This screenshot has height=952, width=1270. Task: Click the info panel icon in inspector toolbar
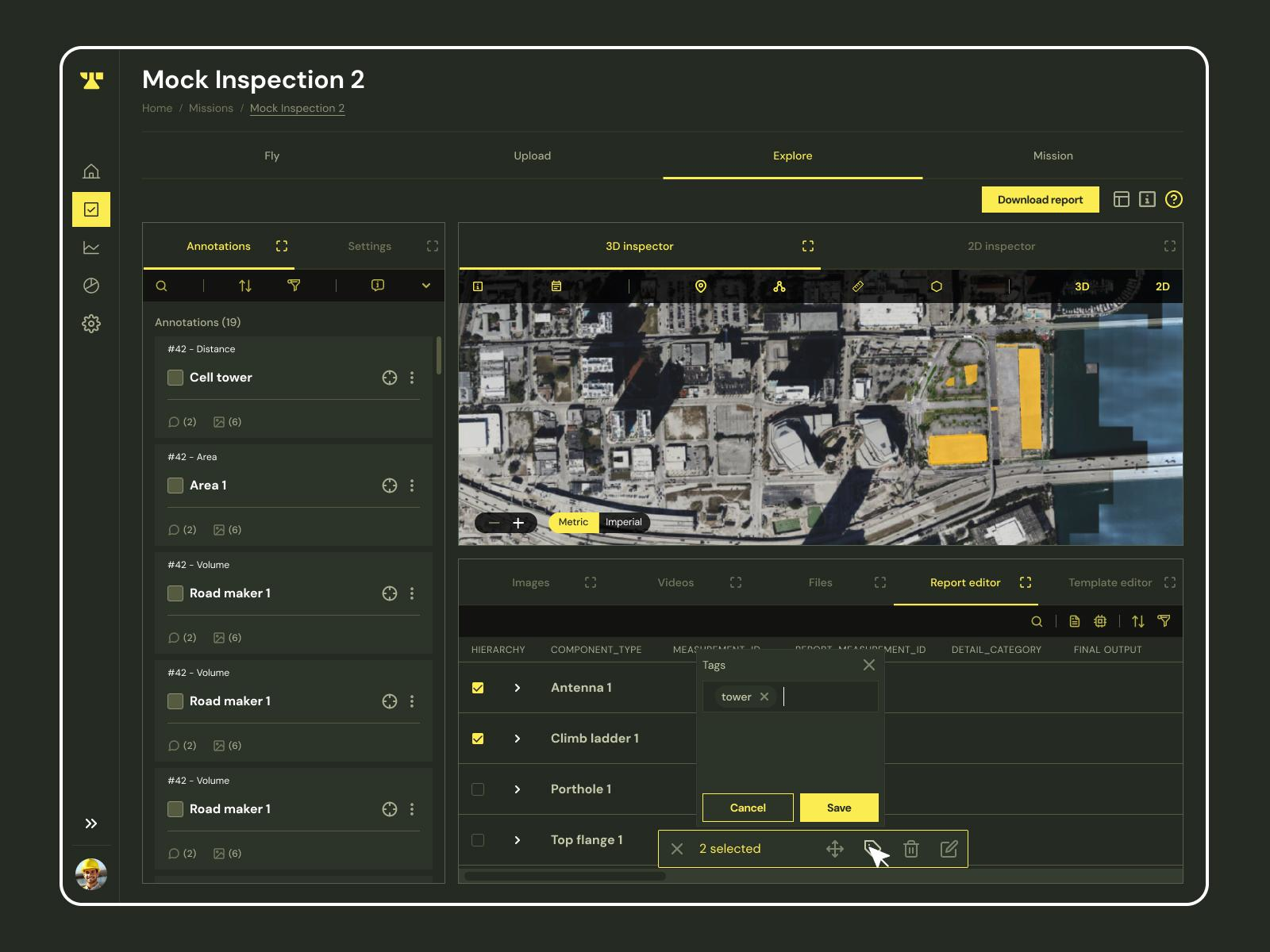pos(478,286)
